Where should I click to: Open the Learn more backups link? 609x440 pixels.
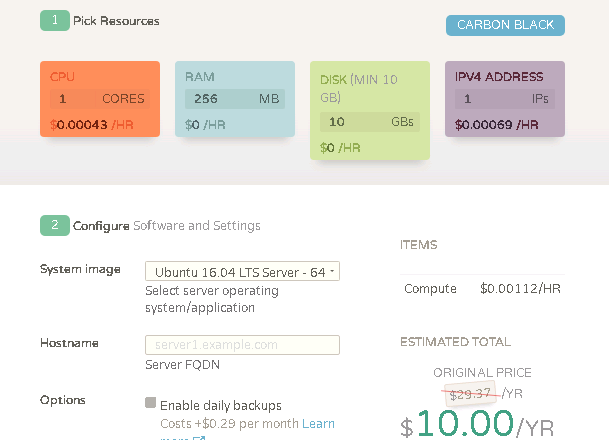click(318, 424)
